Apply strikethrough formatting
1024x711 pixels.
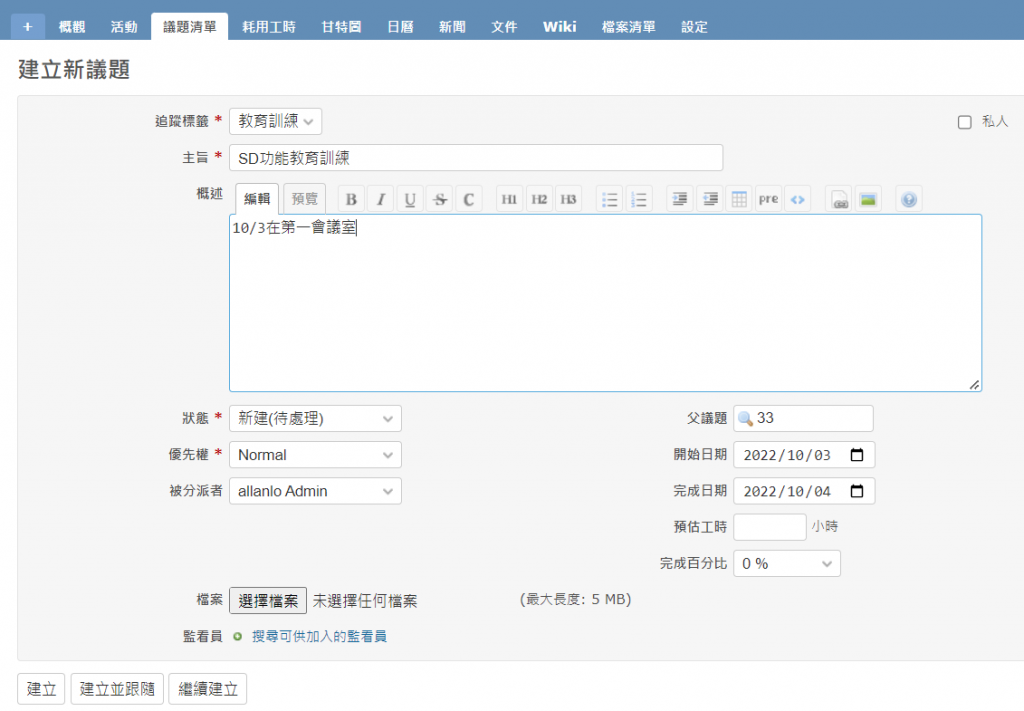point(440,199)
